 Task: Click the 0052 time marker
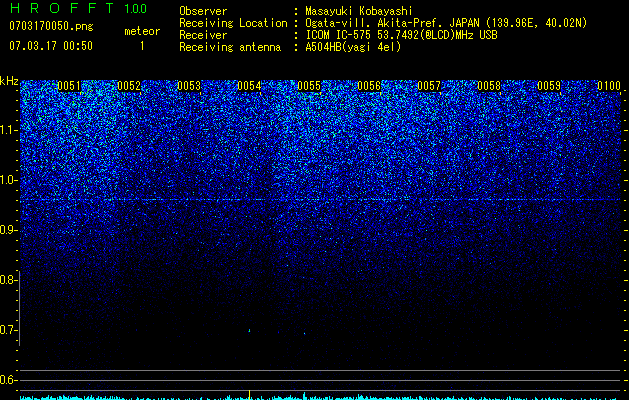[129, 86]
